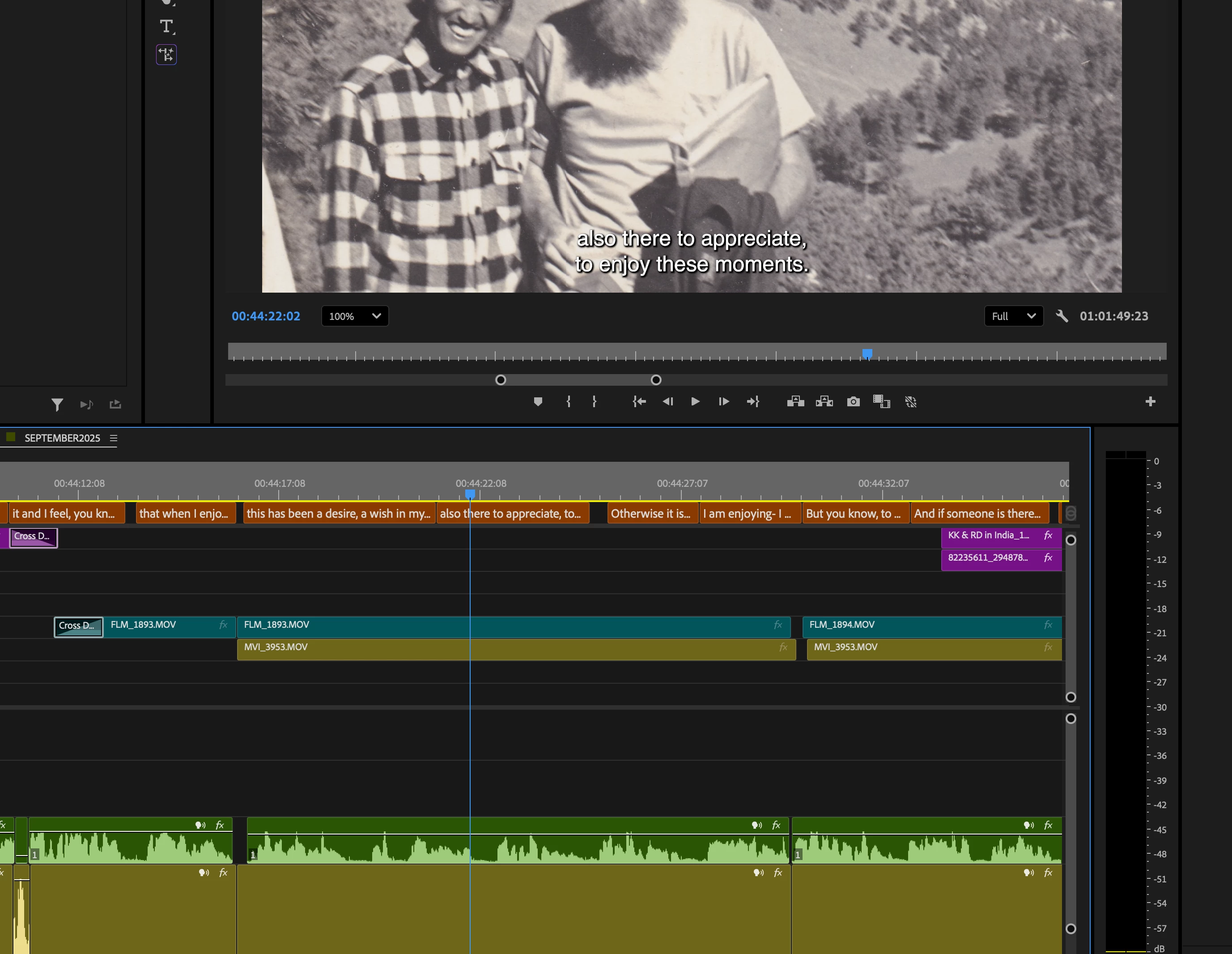Viewport: 1232px width, 954px height.
Task: Step forward one frame
Action: pyautogui.click(x=724, y=402)
